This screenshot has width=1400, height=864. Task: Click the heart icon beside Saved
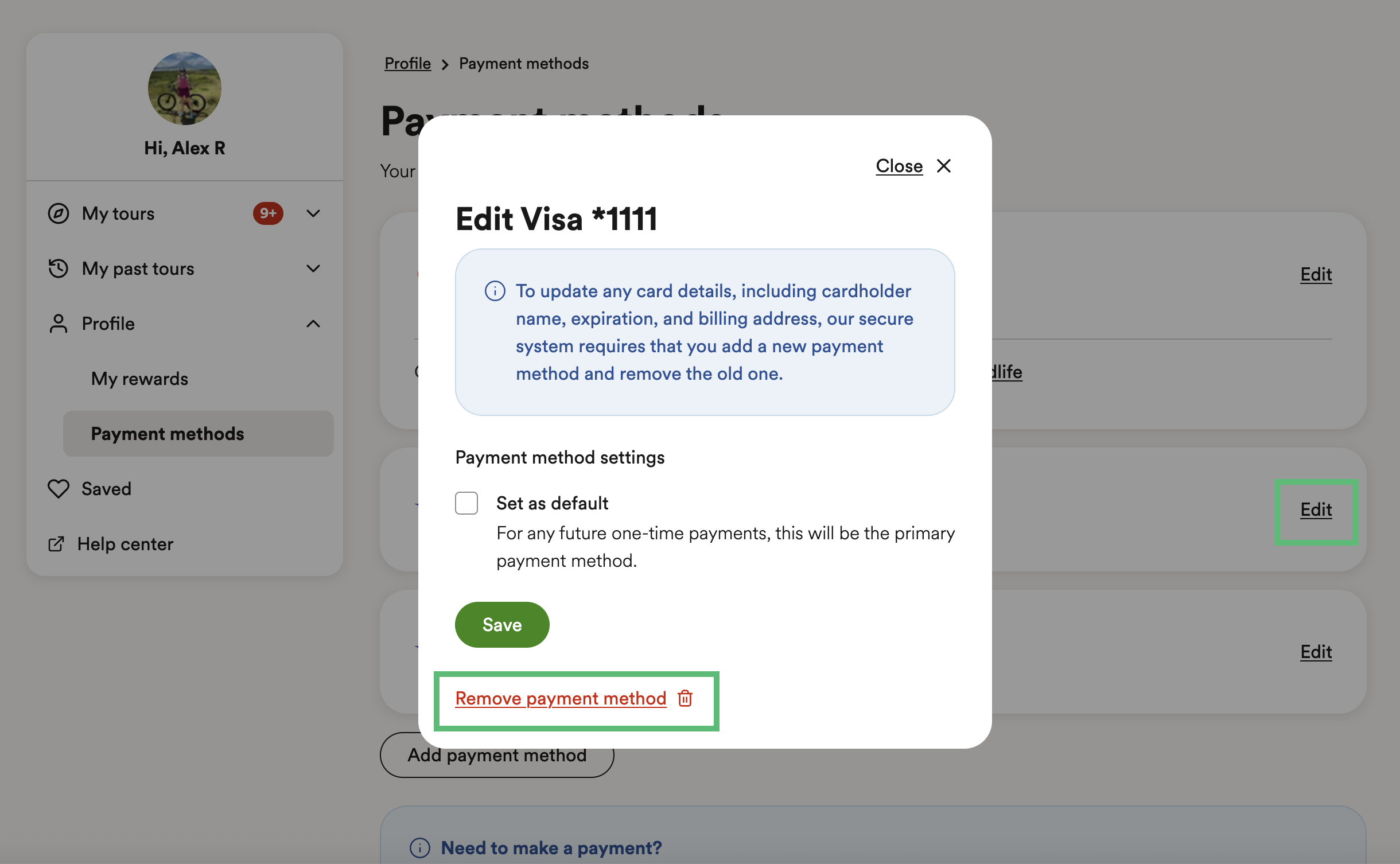tap(59, 489)
